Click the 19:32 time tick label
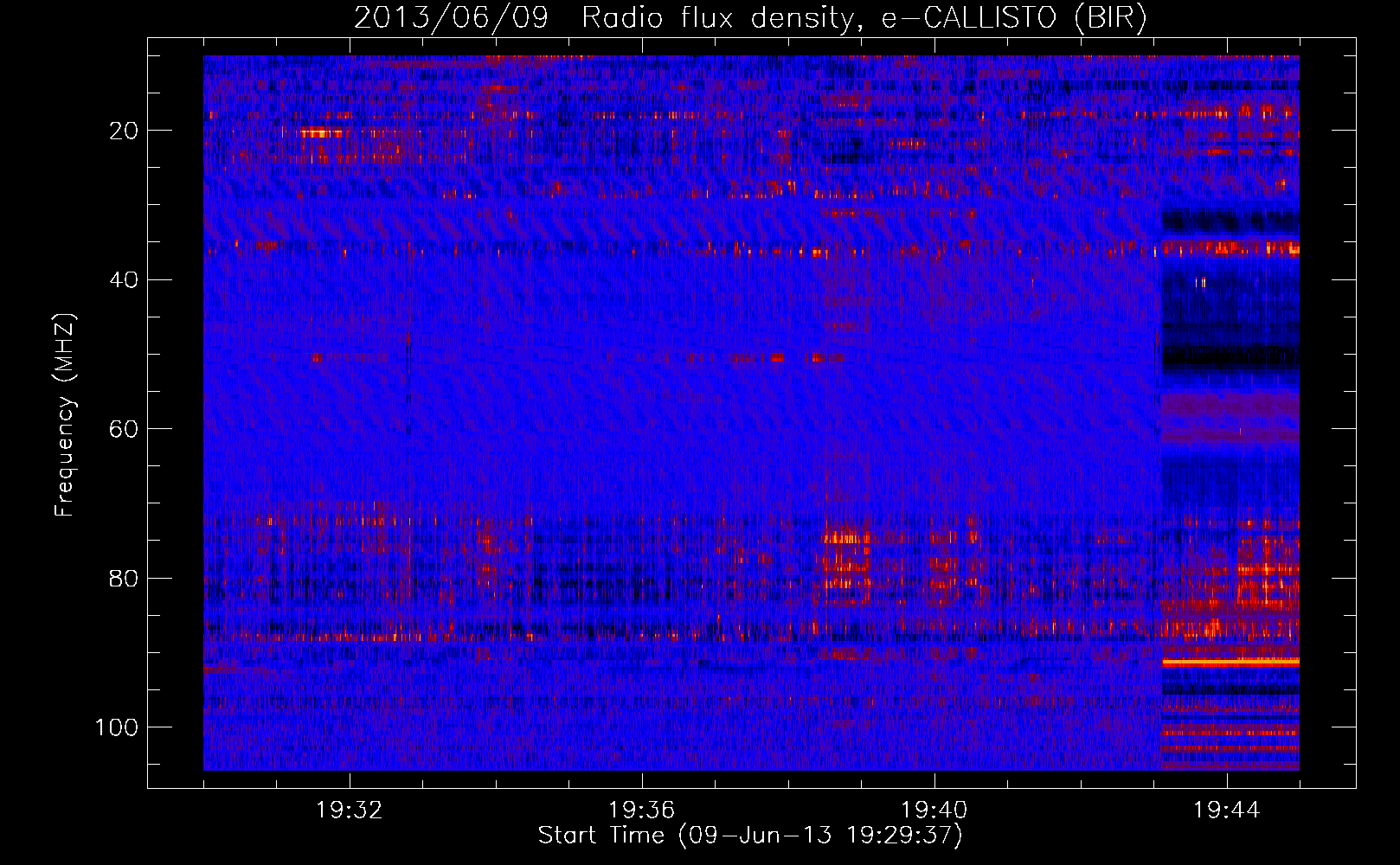Image resolution: width=1400 pixels, height=865 pixels. click(x=350, y=811)
